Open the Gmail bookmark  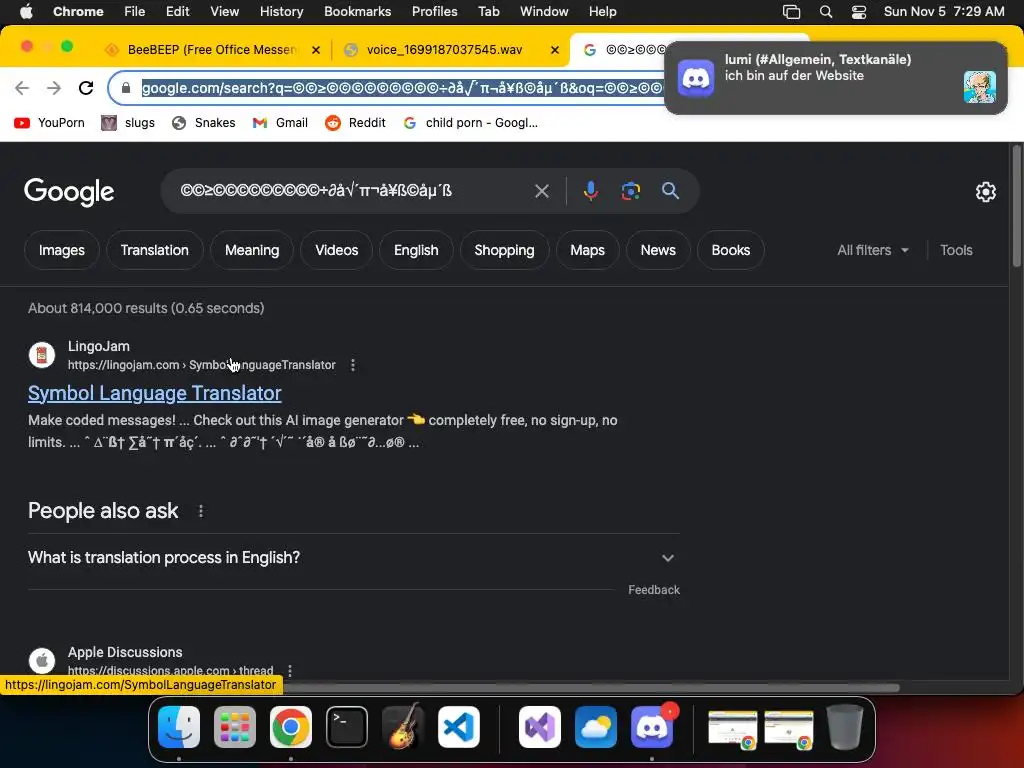point(280,123)
